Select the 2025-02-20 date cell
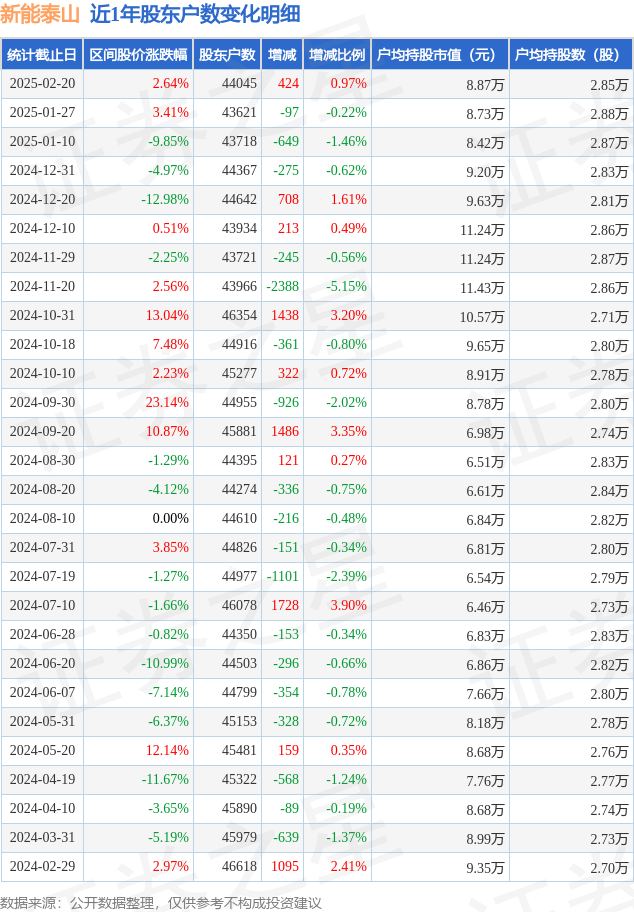Image resolution: width=634 pixels, height=912 pixels. [42, 84]
